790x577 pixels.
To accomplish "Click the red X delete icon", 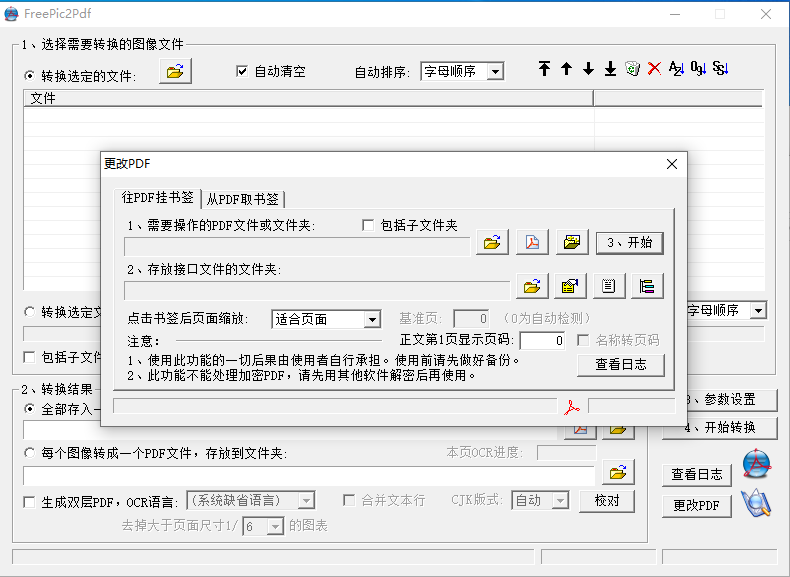I will coord(654,69).
